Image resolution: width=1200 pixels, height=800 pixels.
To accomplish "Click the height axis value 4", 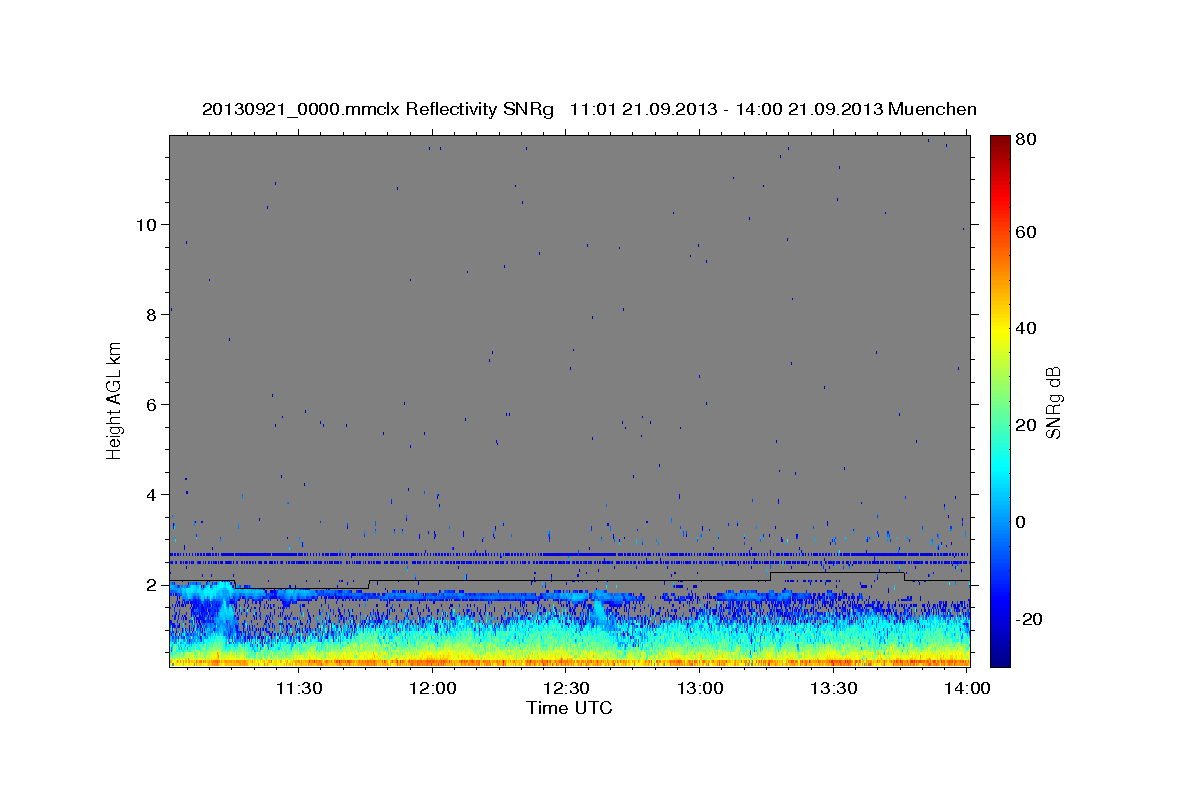I will click(152, 494).
